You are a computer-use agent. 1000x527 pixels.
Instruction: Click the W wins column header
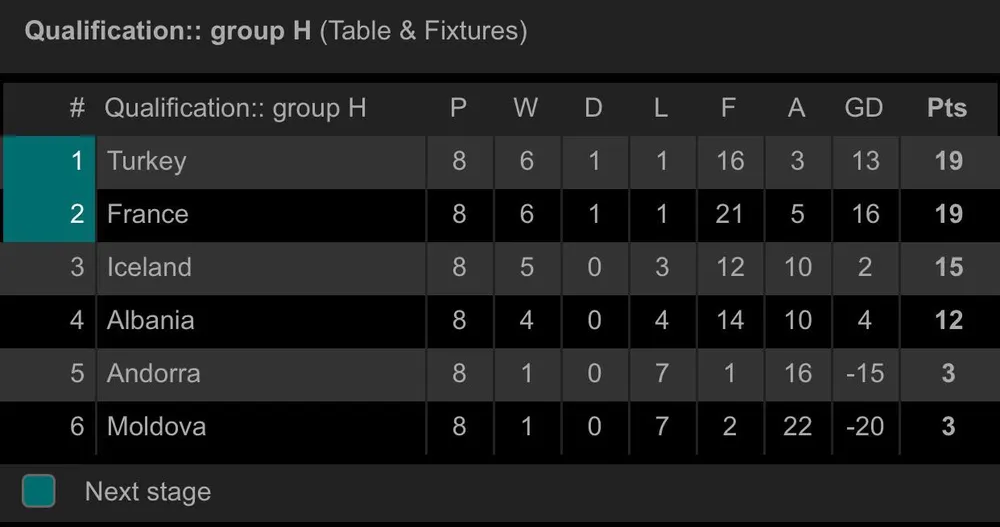(526, 108)
